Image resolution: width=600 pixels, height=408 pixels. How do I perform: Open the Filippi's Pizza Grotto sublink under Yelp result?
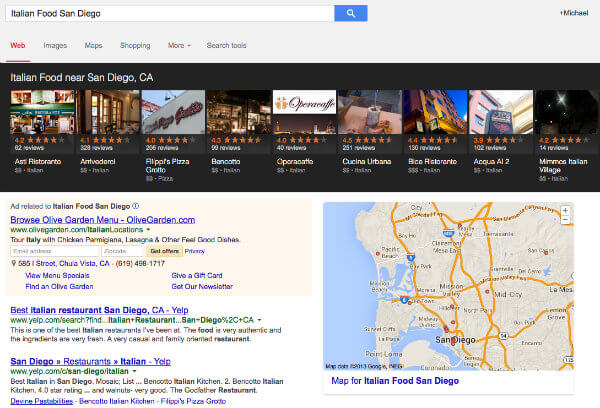click(193, 401)
